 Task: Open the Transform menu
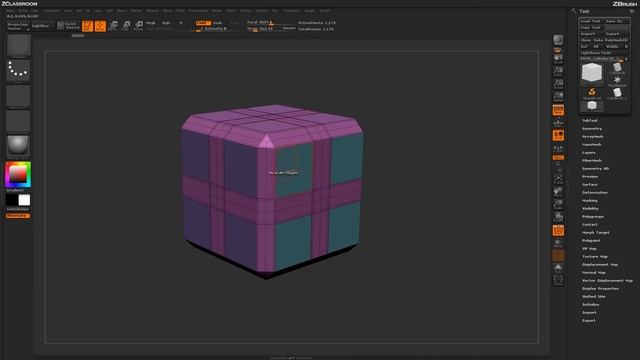click(291, 11)
